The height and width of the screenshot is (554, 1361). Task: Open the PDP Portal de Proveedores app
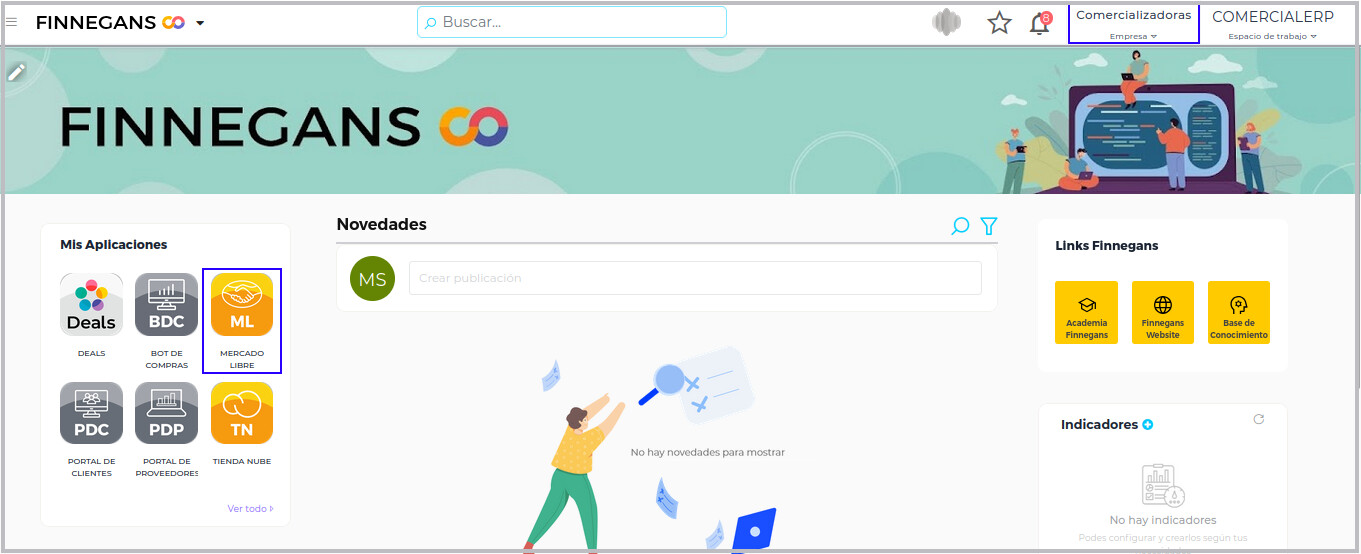click(x=166, y=413)
